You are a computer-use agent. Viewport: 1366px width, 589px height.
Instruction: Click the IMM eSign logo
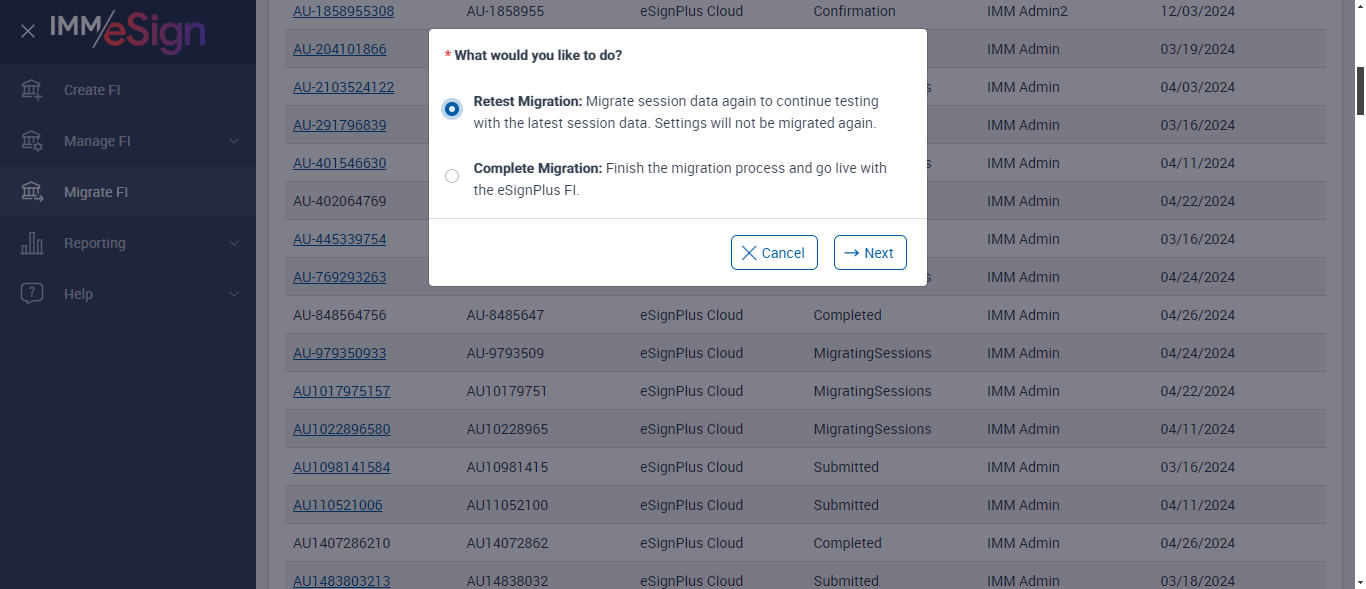pyautogui.click(x=128, y=32)
